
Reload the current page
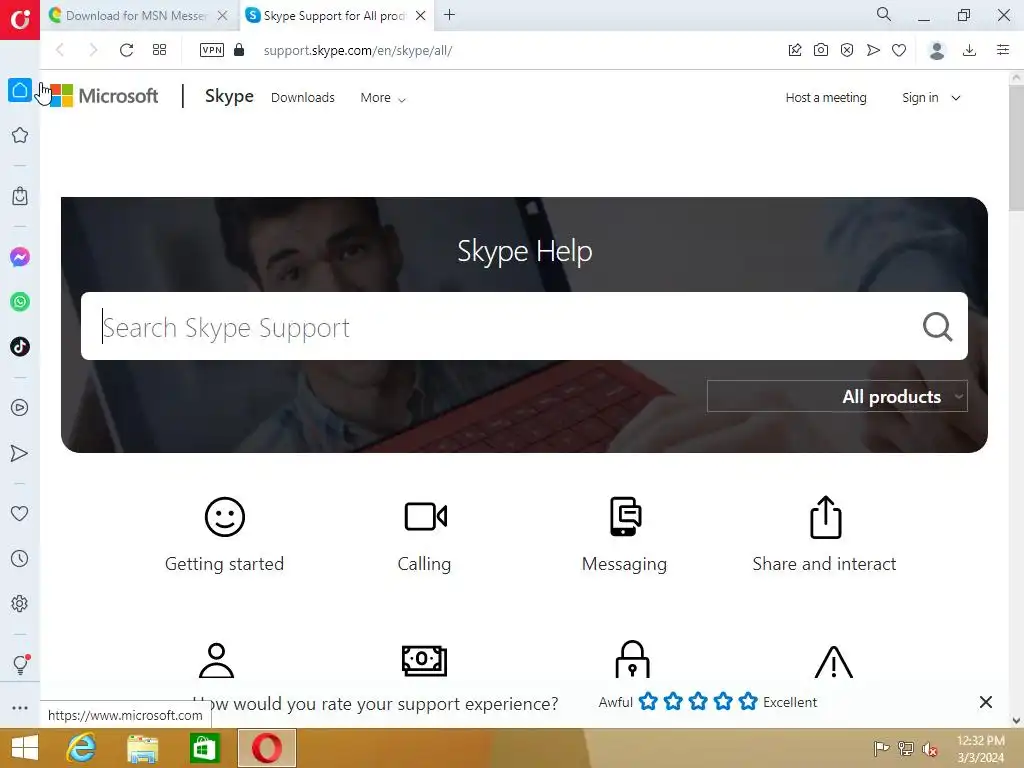(126, 50)
